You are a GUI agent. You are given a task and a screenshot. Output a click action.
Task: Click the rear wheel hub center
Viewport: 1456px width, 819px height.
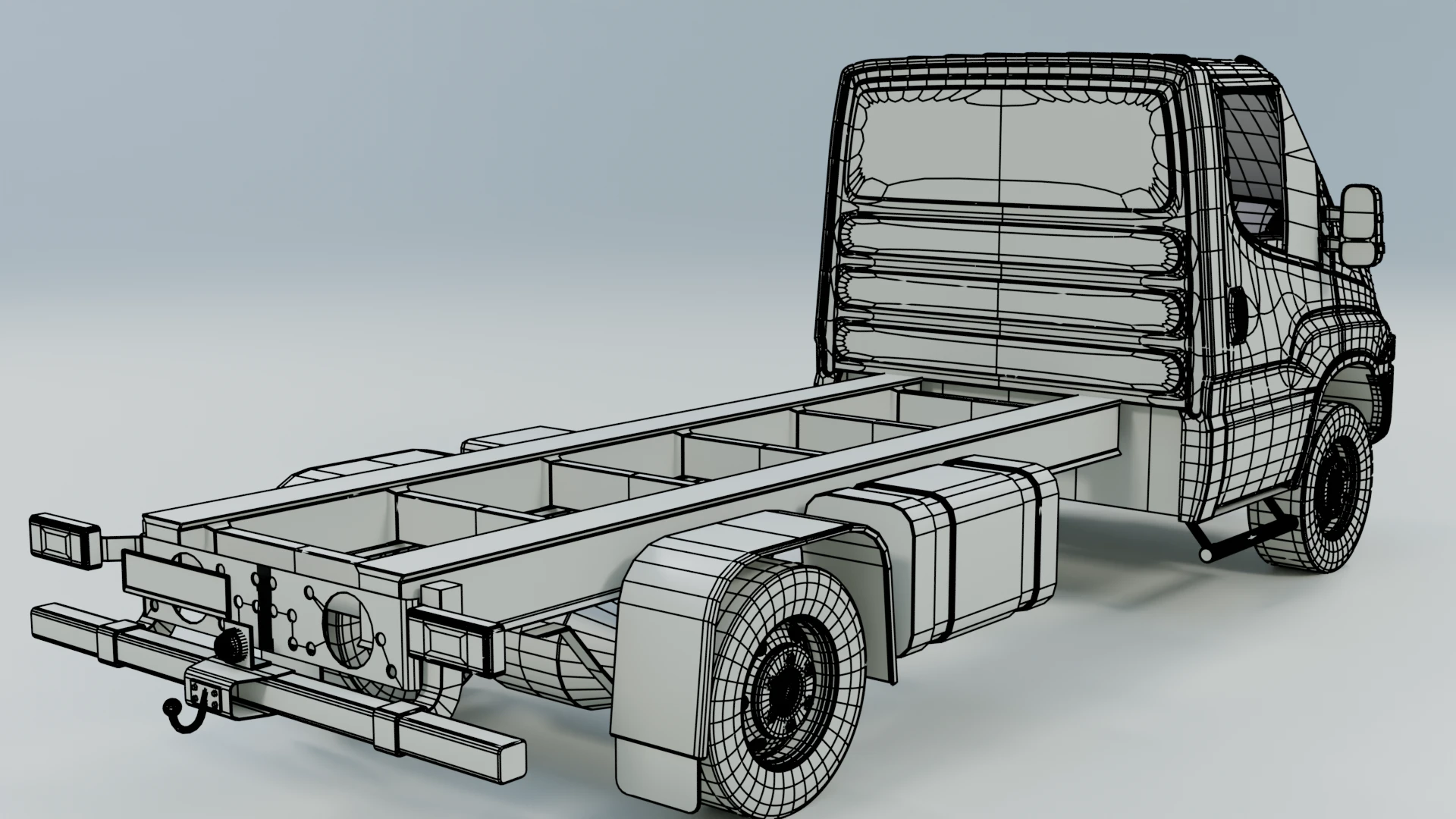[785, 690]
